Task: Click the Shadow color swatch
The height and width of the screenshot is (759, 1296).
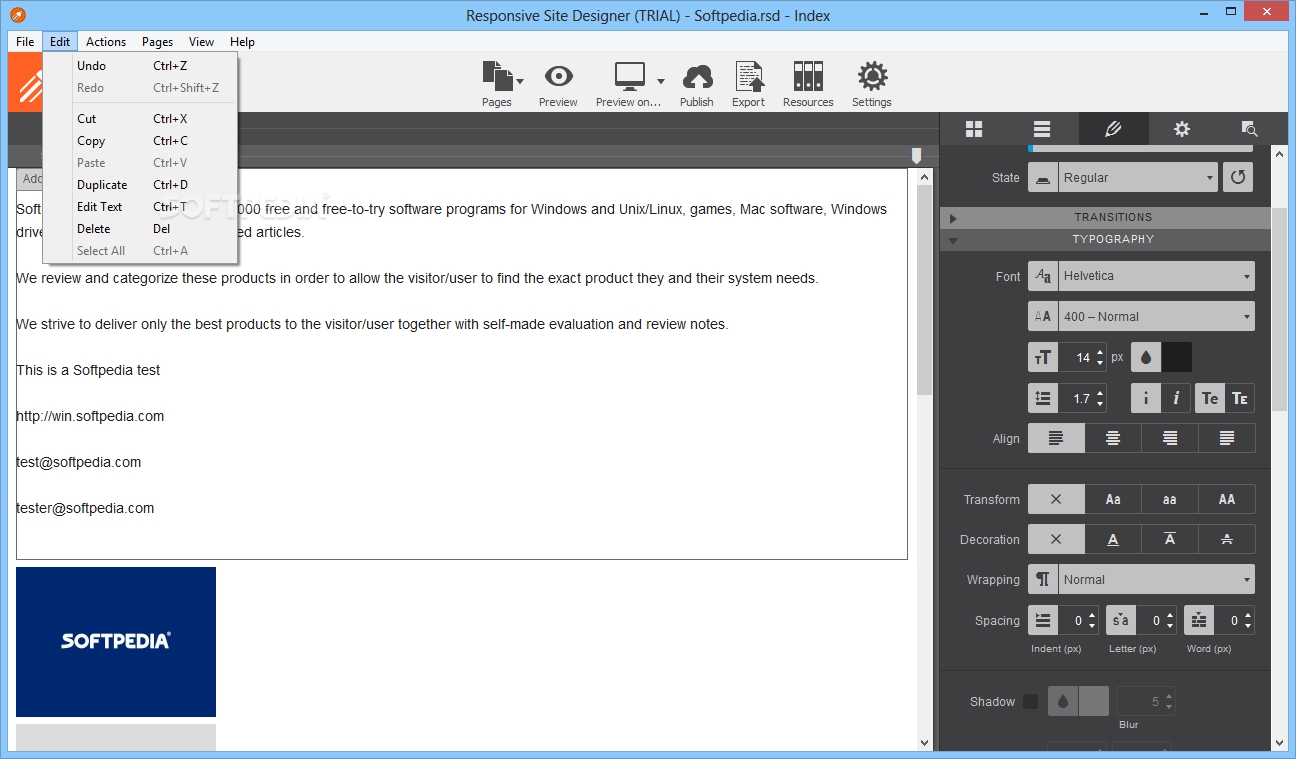Action: click(1094, 701)
